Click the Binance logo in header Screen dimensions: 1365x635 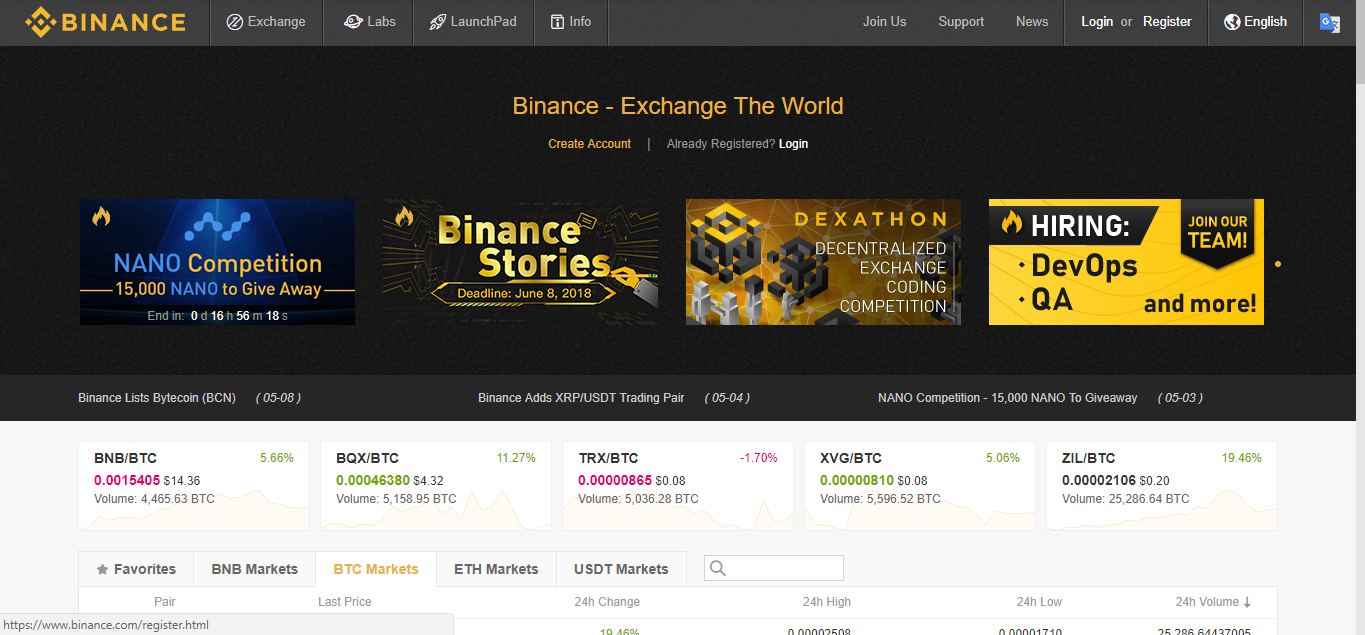pyautogui.click(x=105, y=22)
